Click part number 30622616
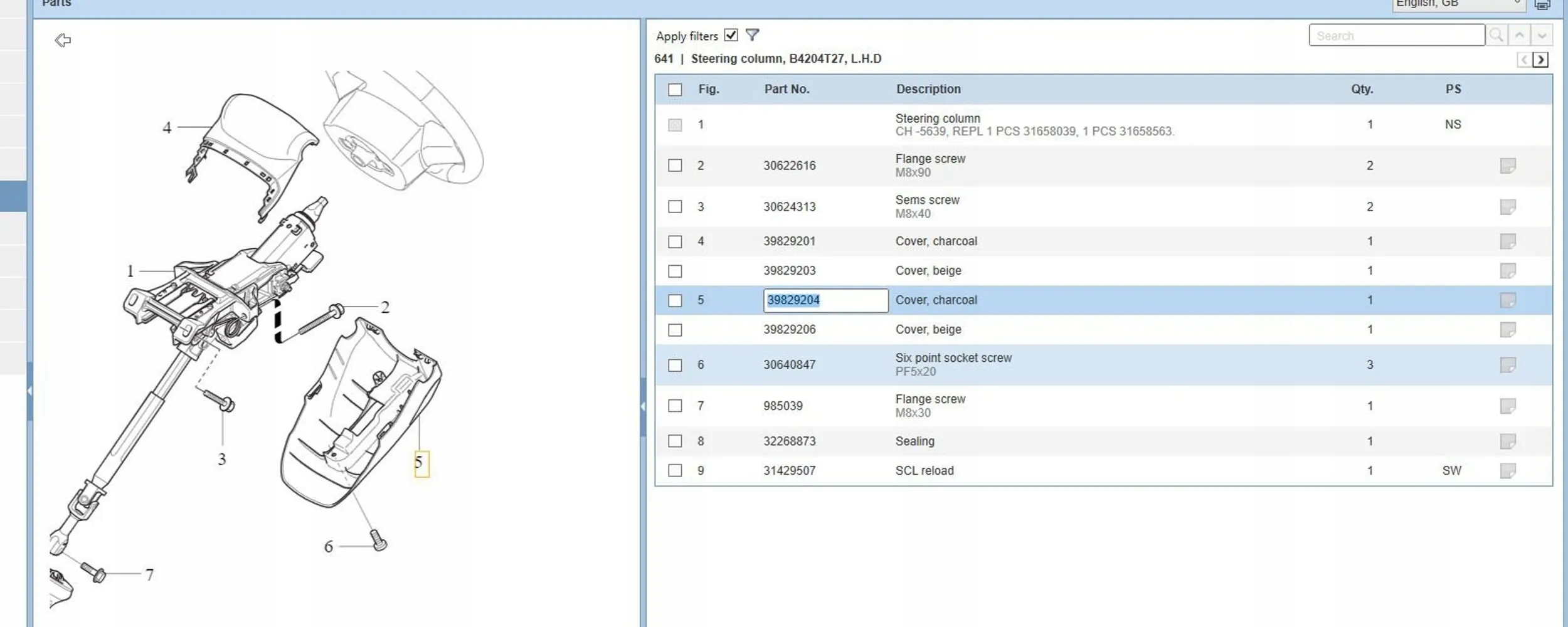This screenshot has height=627, width=1568. 790,166
